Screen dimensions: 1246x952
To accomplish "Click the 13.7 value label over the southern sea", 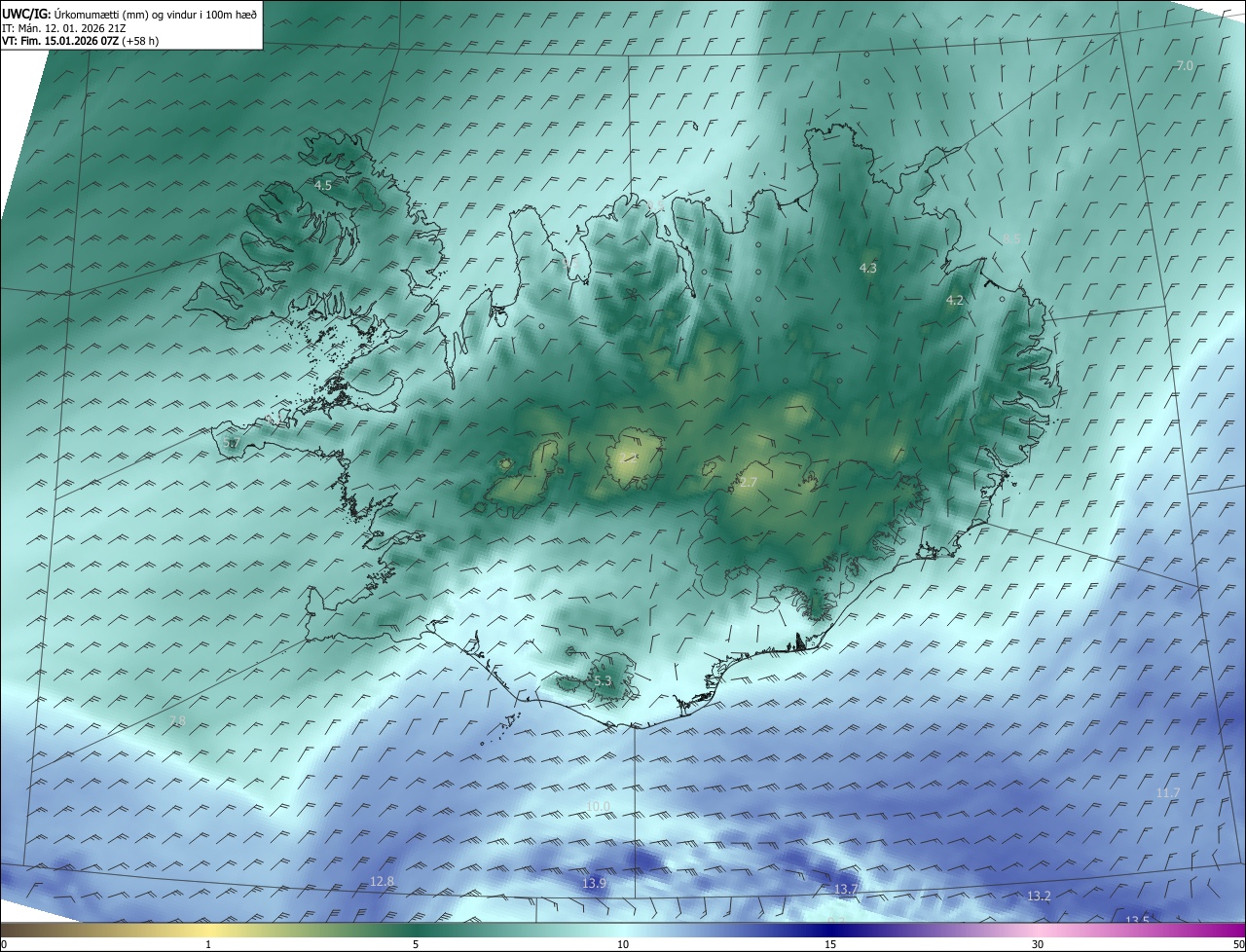I will [x=846, y=890].
